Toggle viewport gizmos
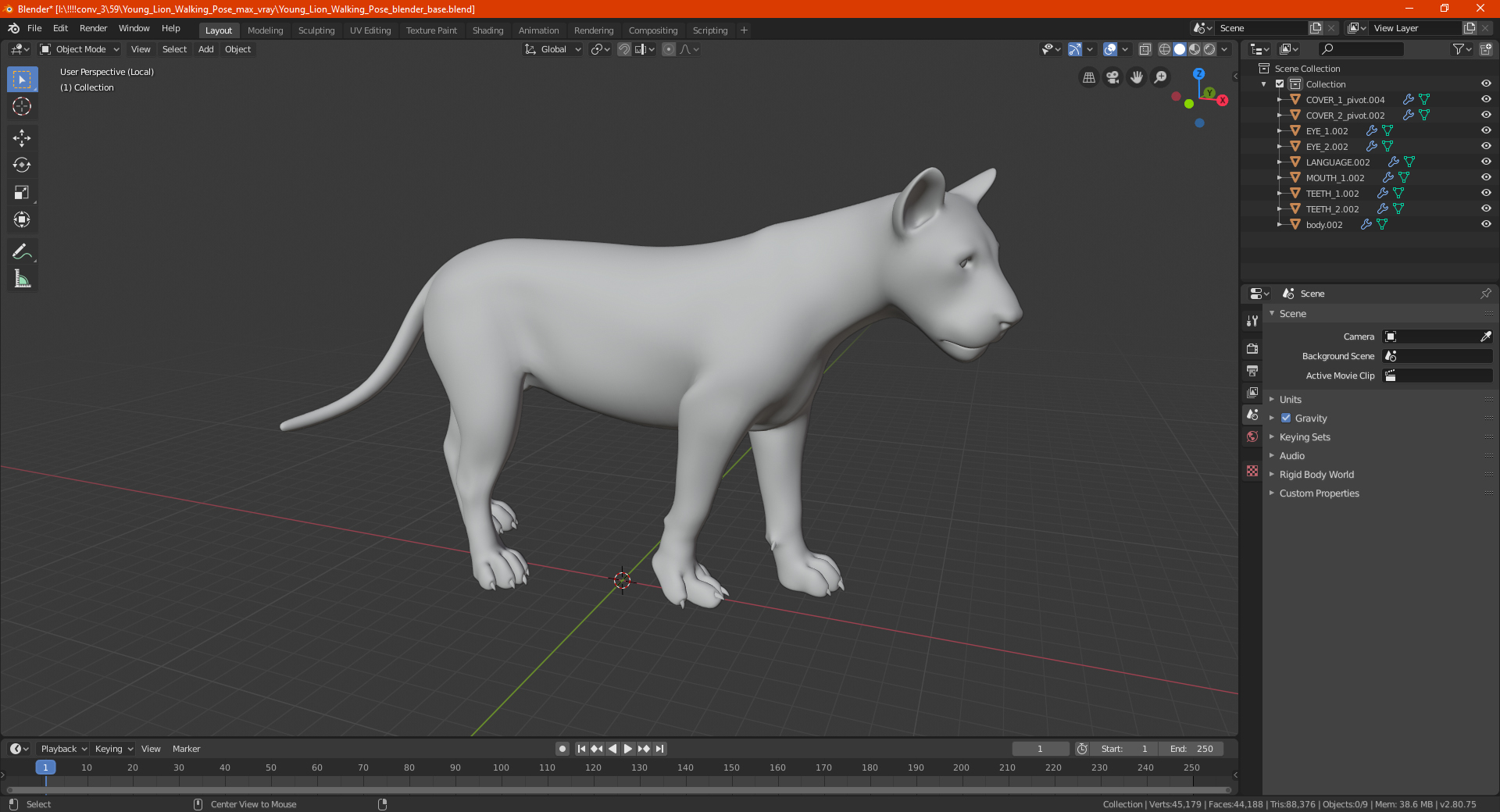Image resolution: width=1500 pixels, height=812 pixels. click(x=1075, y=49)
